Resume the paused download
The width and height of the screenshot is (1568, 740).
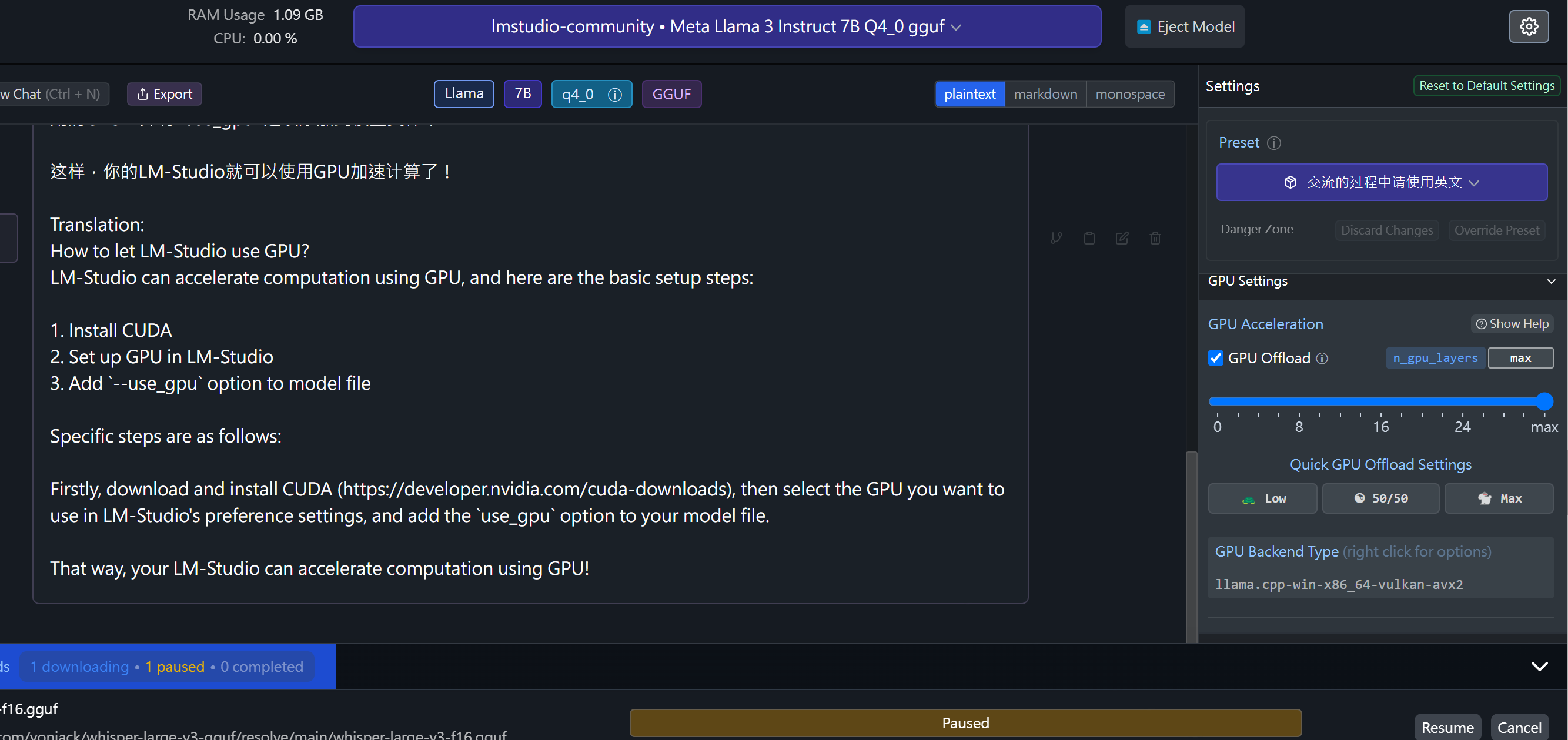1447,727
